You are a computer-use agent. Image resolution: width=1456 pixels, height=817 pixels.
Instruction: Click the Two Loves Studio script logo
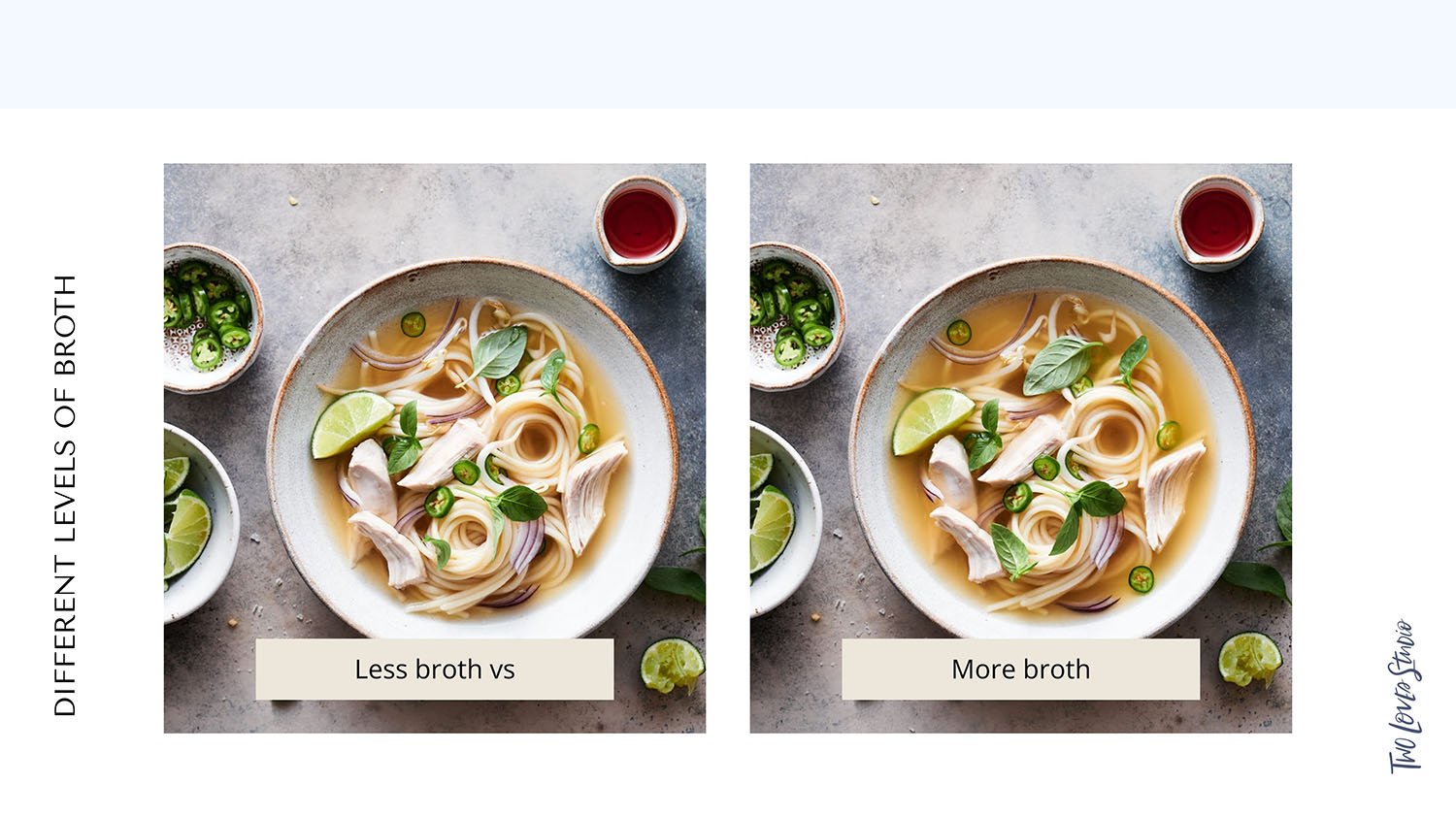click(1406, 696)
